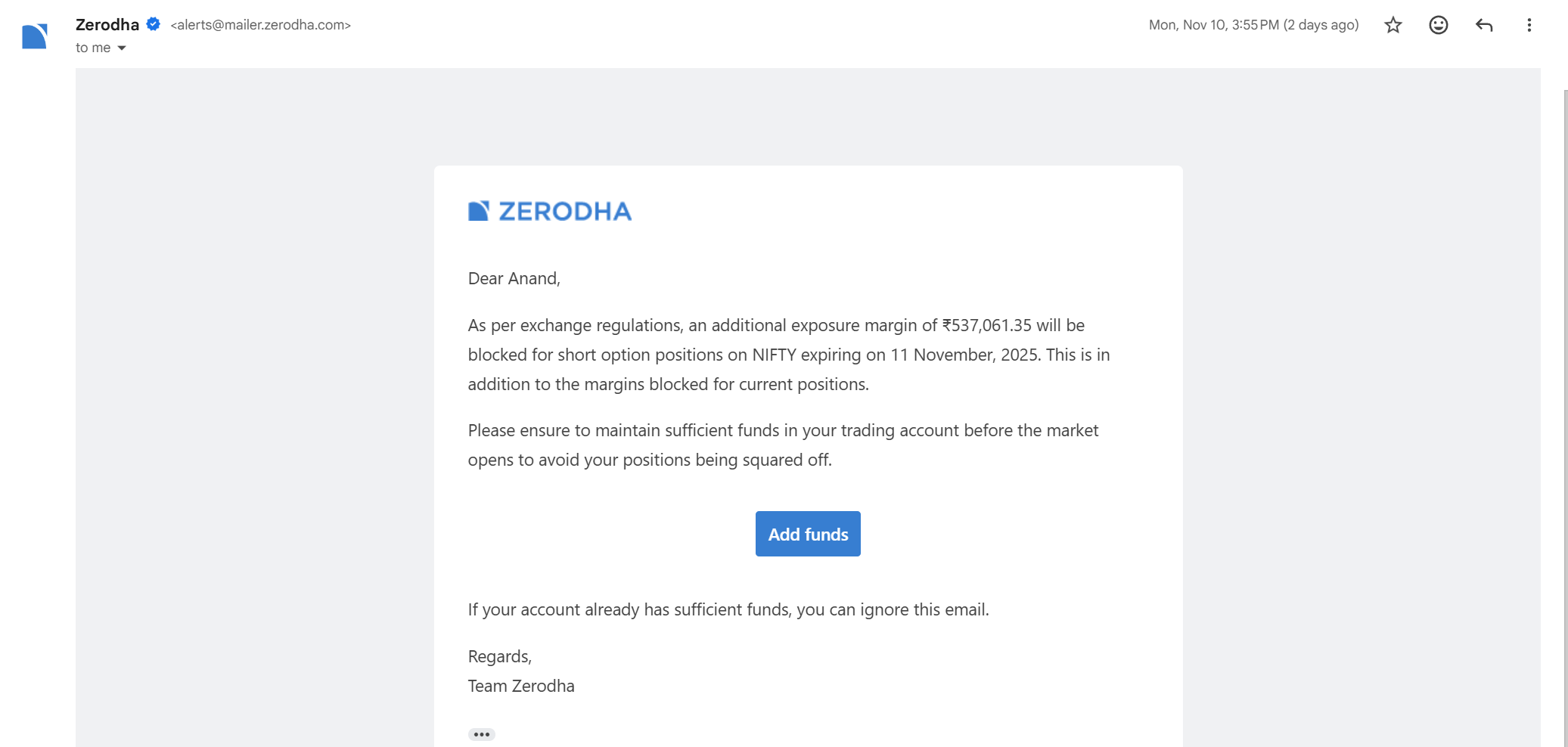Screen dimensions: 1568x747
Task: Click the blue verified sender badge
Action: click(x=154, y=24)
